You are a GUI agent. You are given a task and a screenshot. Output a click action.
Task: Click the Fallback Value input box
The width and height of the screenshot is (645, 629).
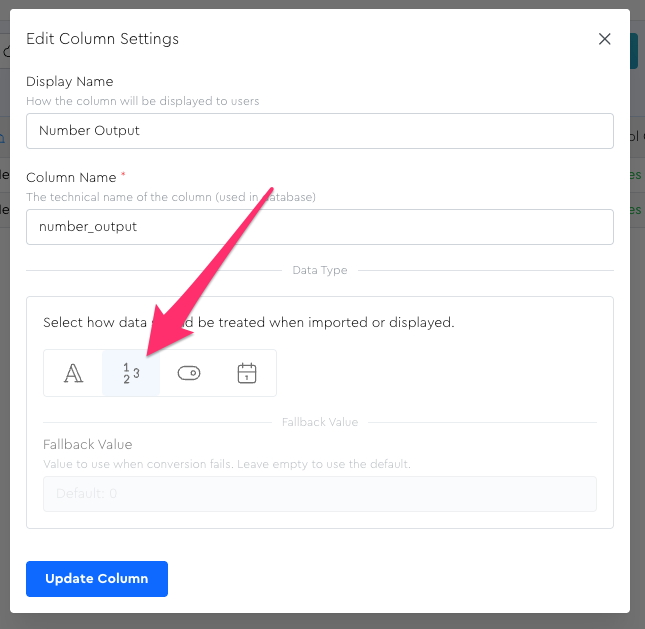pos(319,494)
